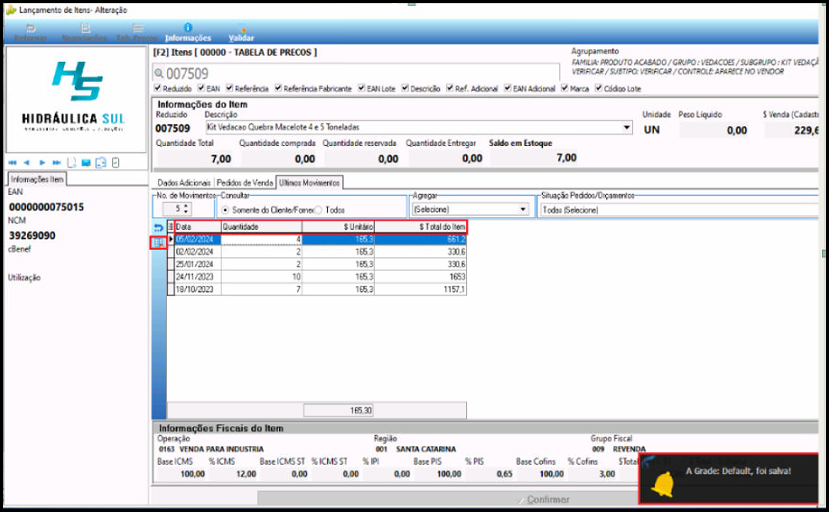This screenshot has height=512, width=829.
Task: Toggle the Ref. Adicional checkbox
Action: pos(449,88)
